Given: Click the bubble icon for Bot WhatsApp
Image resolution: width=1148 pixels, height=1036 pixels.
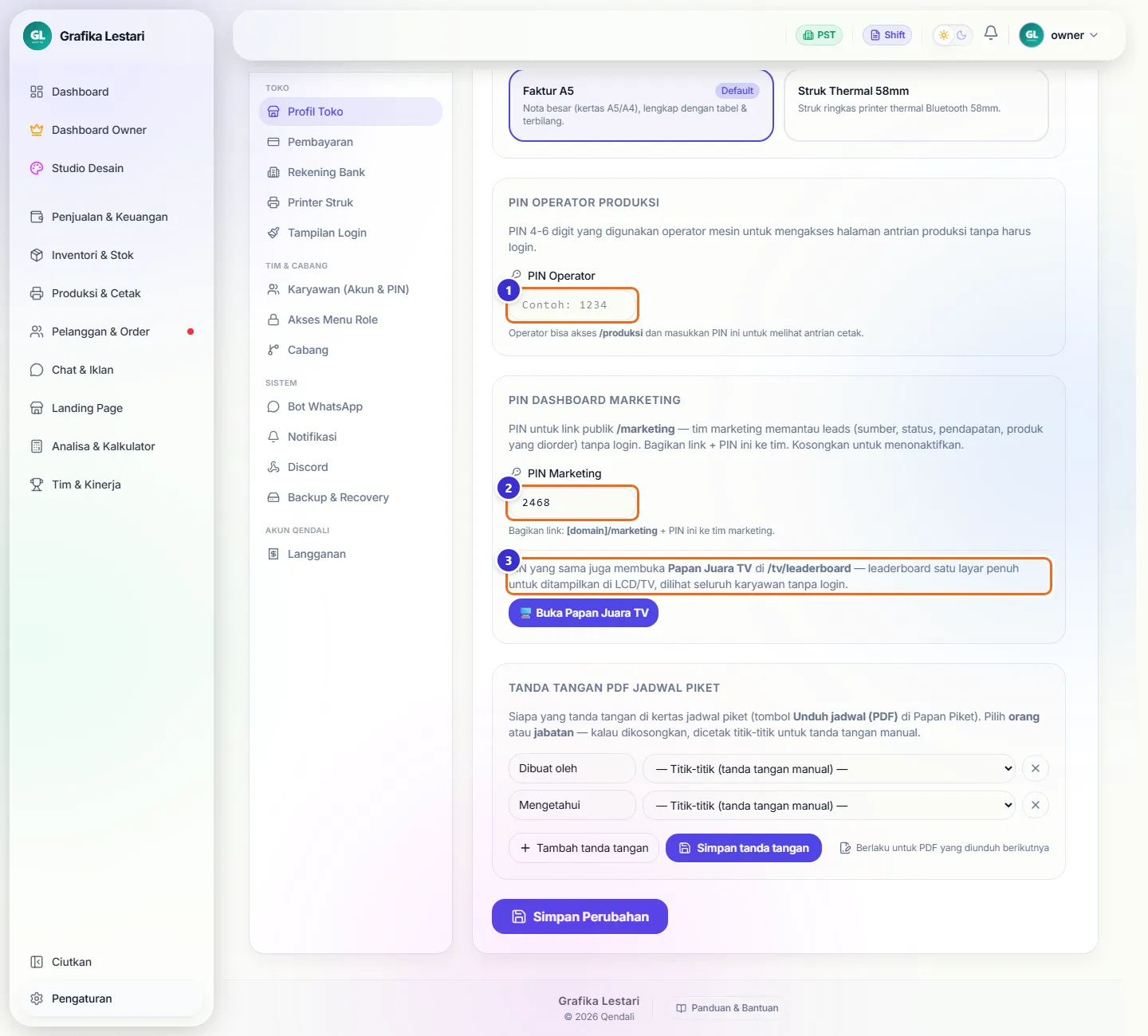Looking at the screenshot, I should click(273, 406).
